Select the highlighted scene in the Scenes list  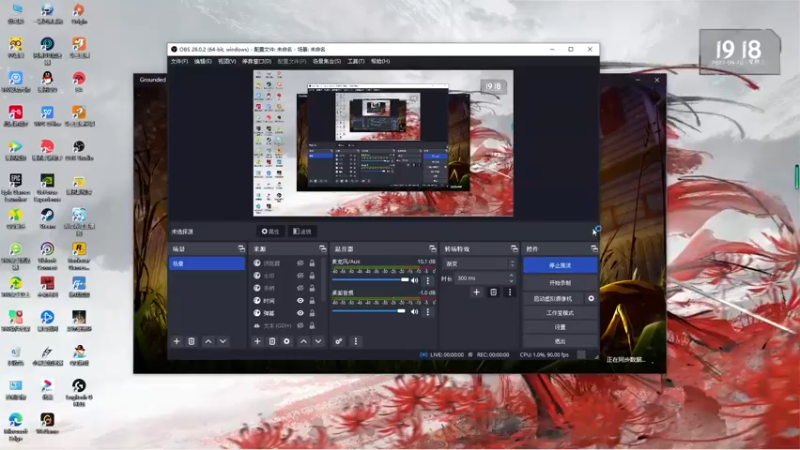coord(207,263)
